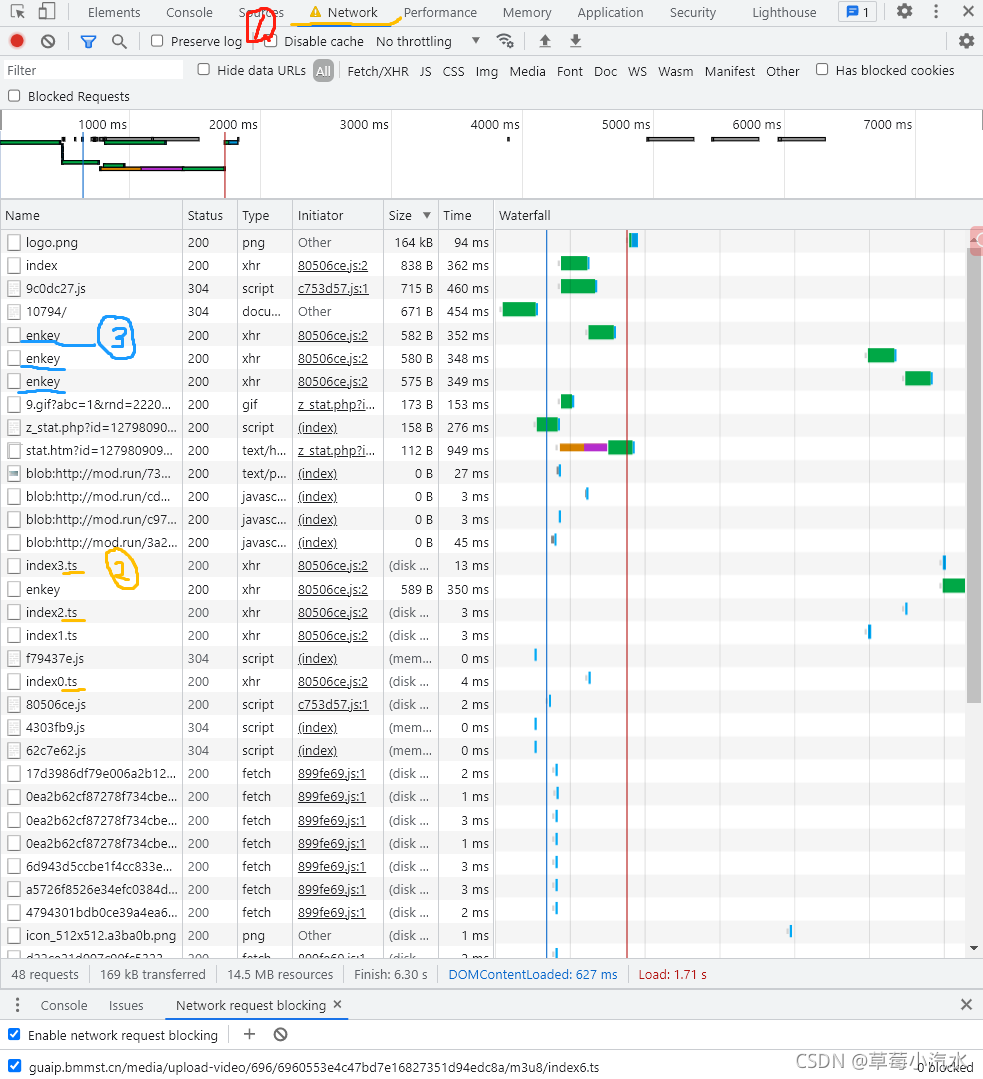Toggle the device toolbar icon
This screenshot has width=983, height=1079.
pyautogui.click(x=46, y=12)
